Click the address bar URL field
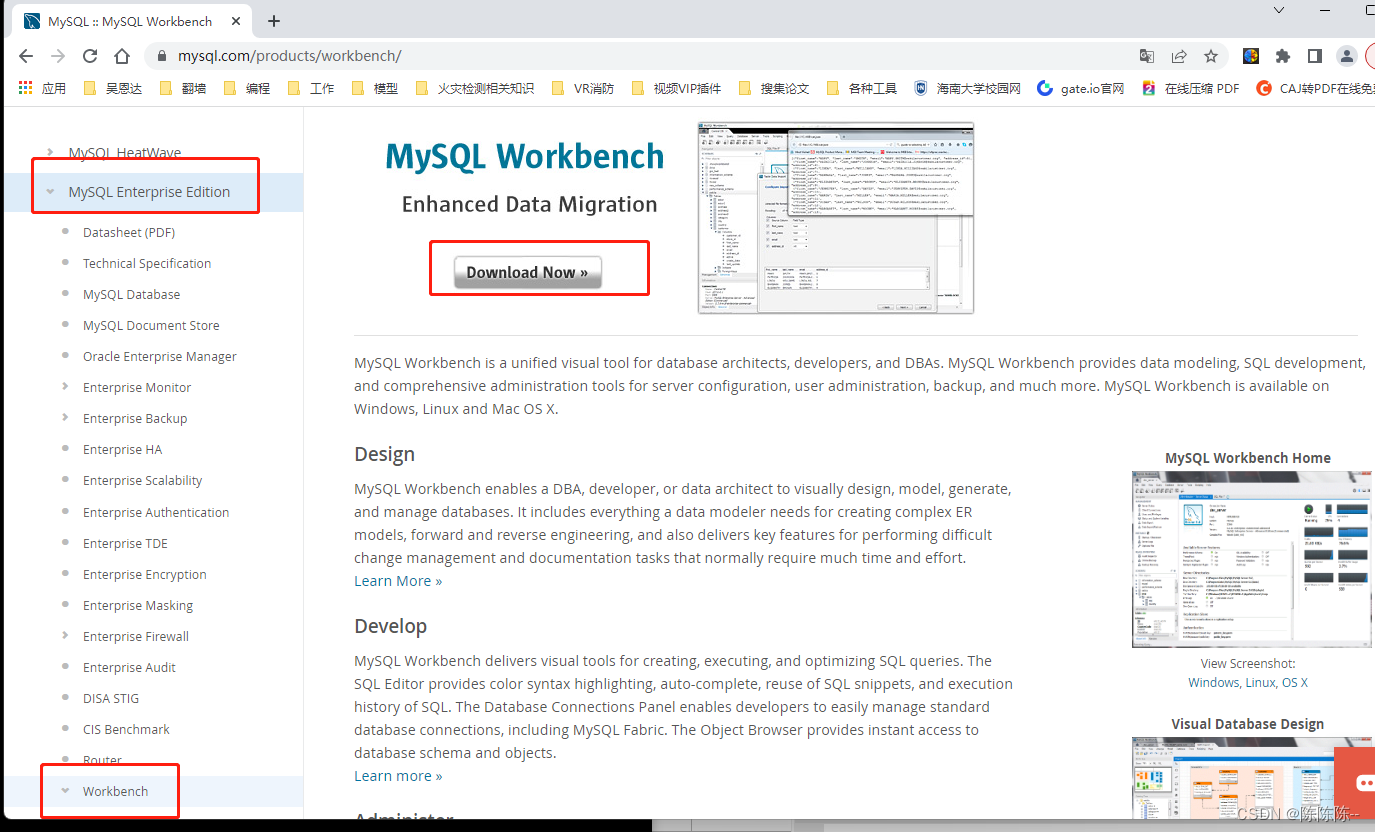 coord(640,56)
